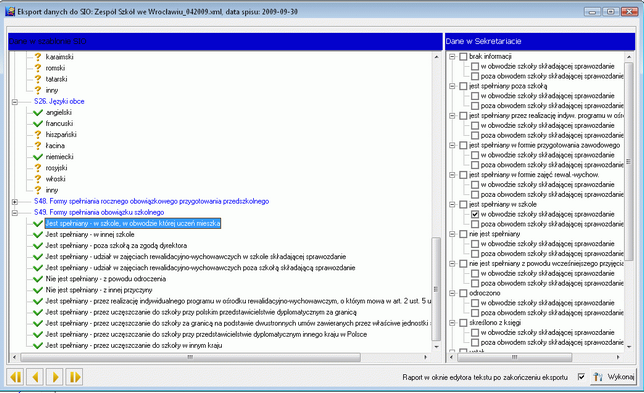Click the green checkmark icon beside angielski
Screen dimensions: 644x393
(38, 112)
